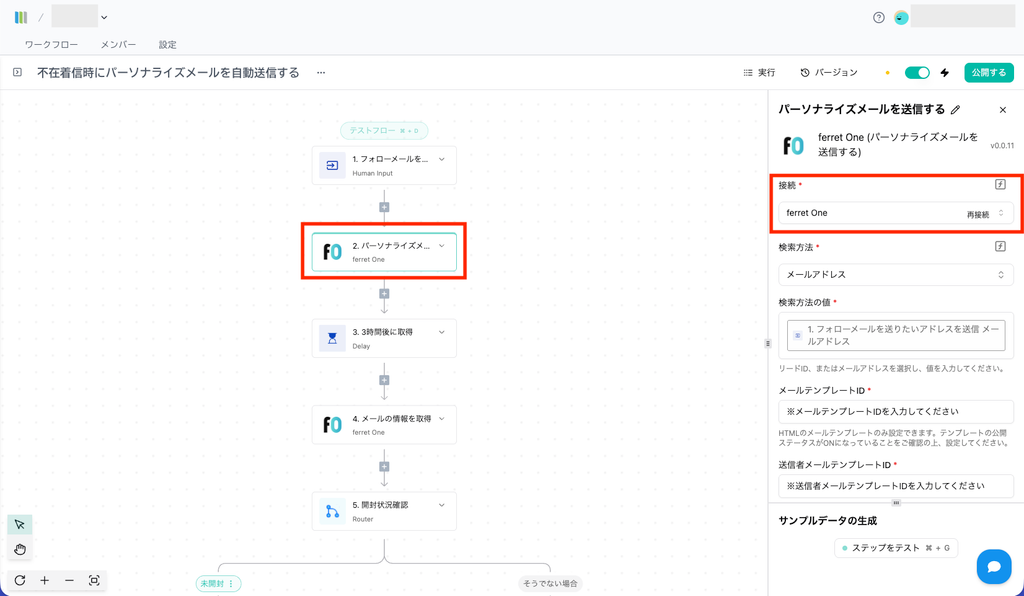Open the chat support bubble
Viewport: 1024px width, 596px height.
994,567
